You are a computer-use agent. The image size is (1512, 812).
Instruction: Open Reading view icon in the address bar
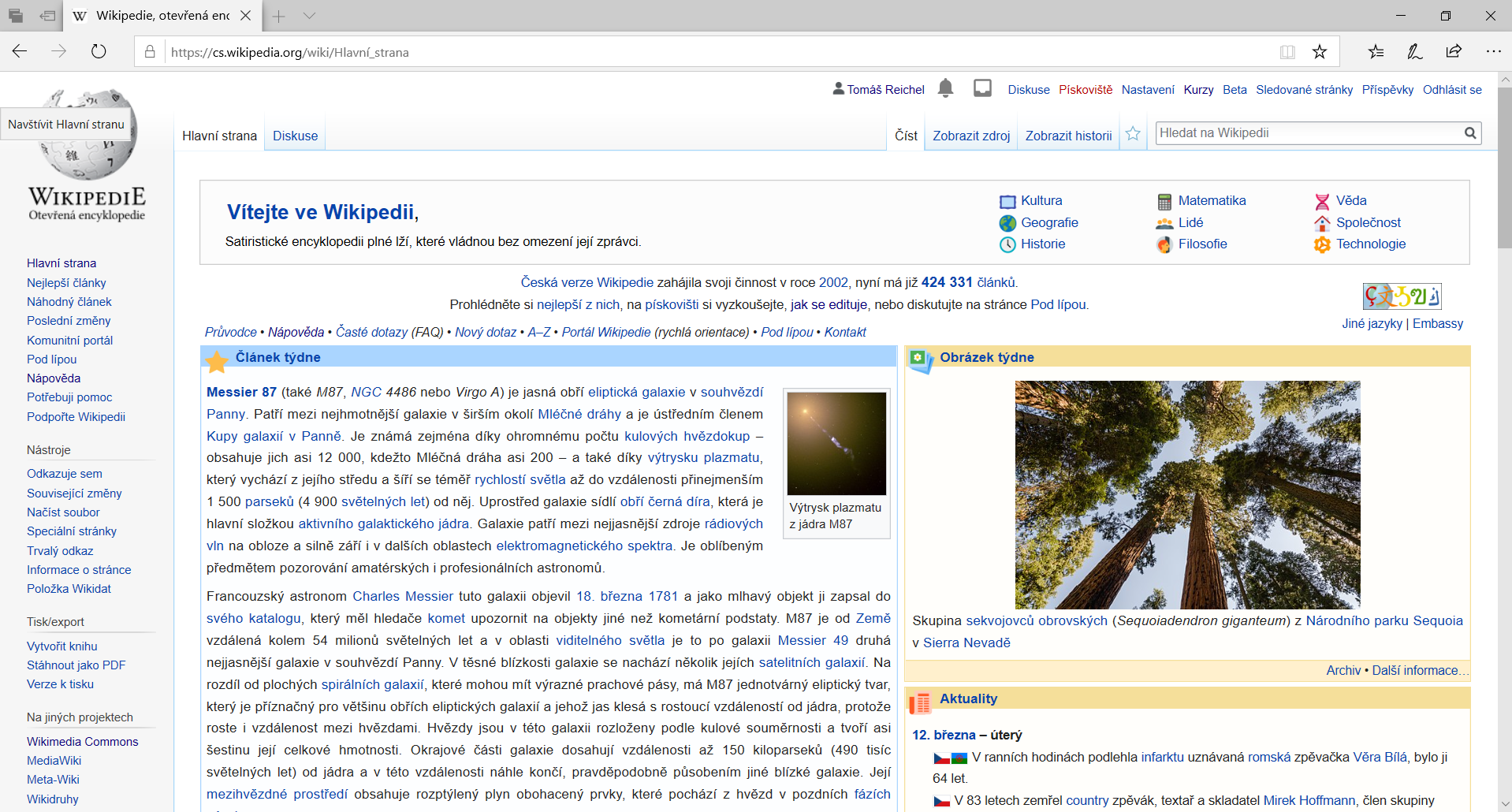(1287, 52)
